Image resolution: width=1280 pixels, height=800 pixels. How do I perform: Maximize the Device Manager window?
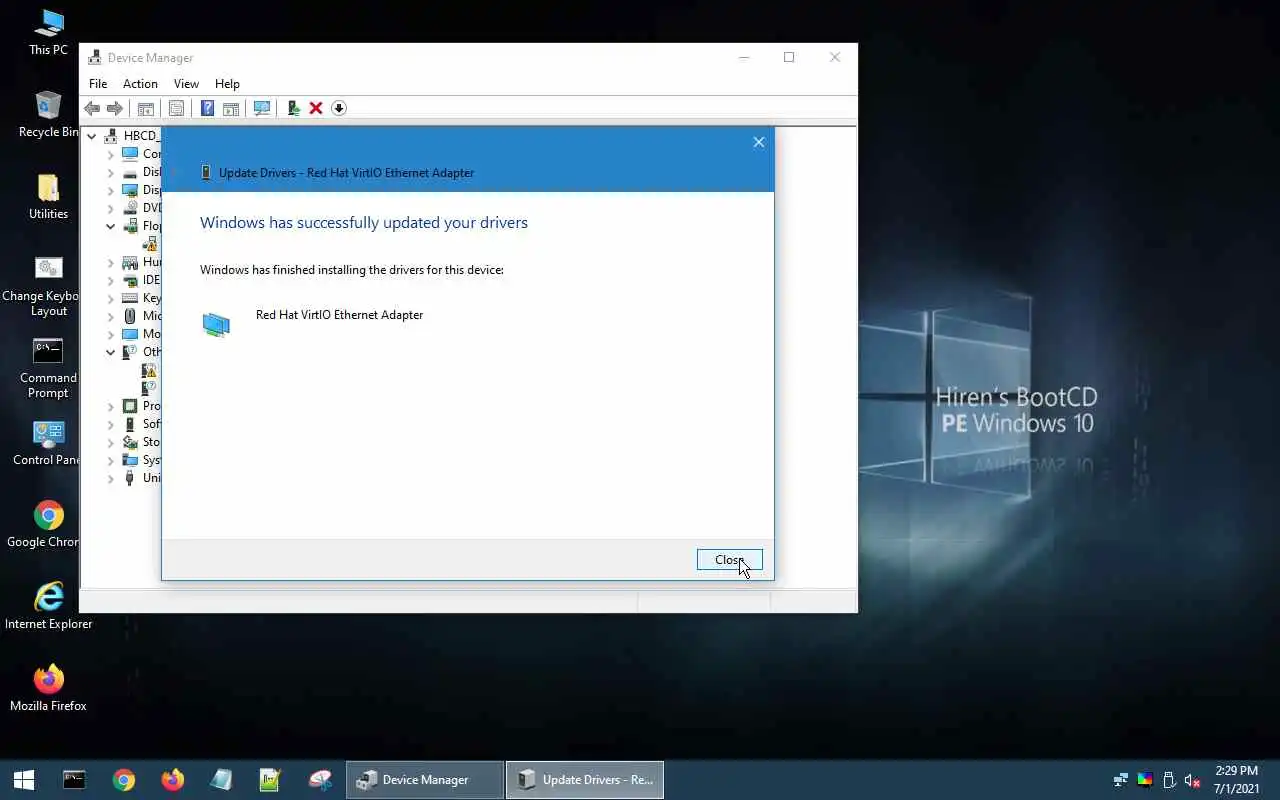[789, 58]
